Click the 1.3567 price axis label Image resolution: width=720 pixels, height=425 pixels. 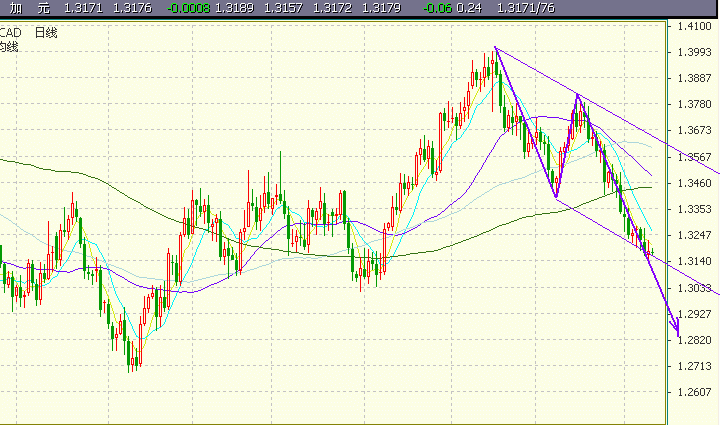(x=694, y=157)
